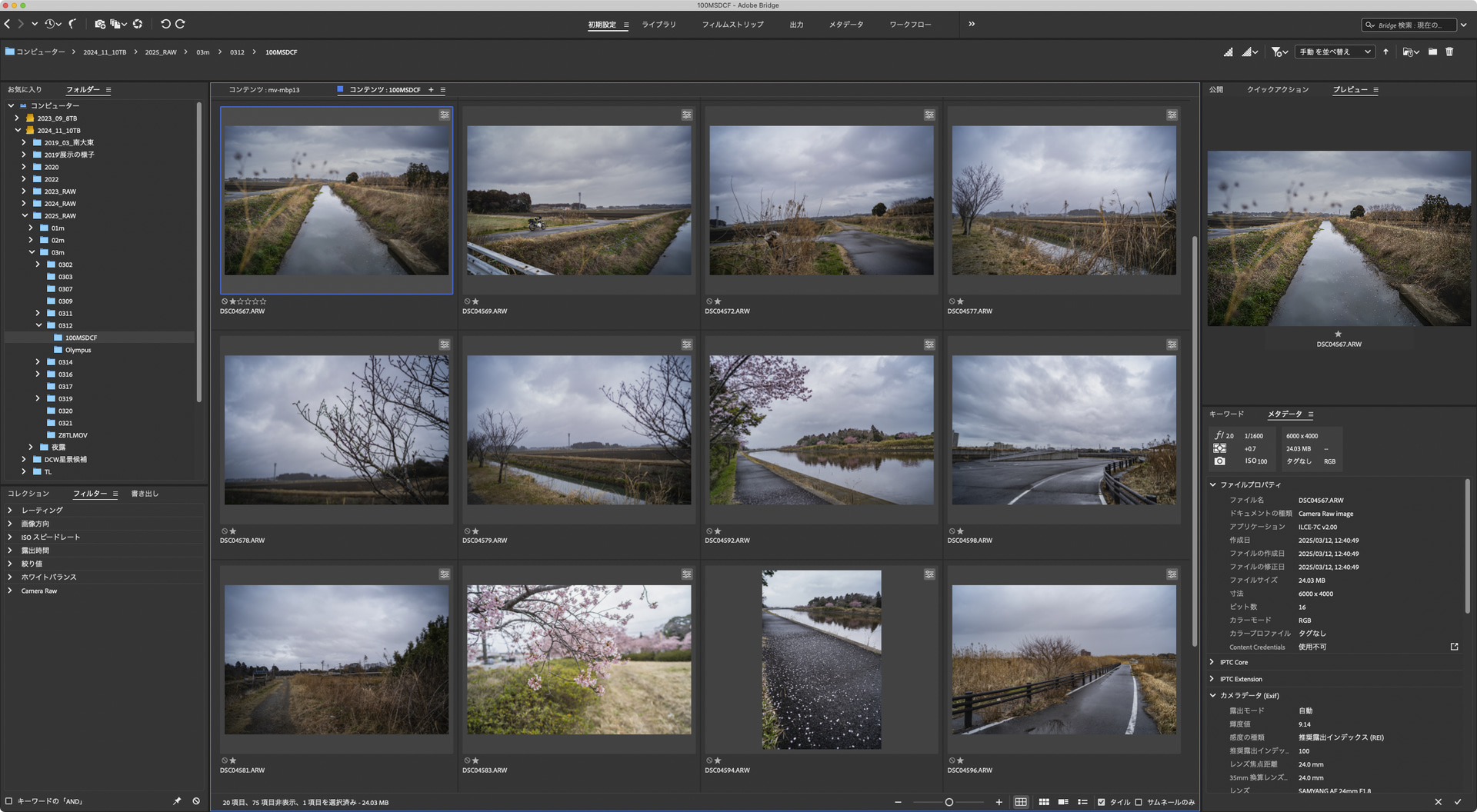Select the Olympus folder in tree
The image size is (1477, 812).
click(x=78, y=350)
